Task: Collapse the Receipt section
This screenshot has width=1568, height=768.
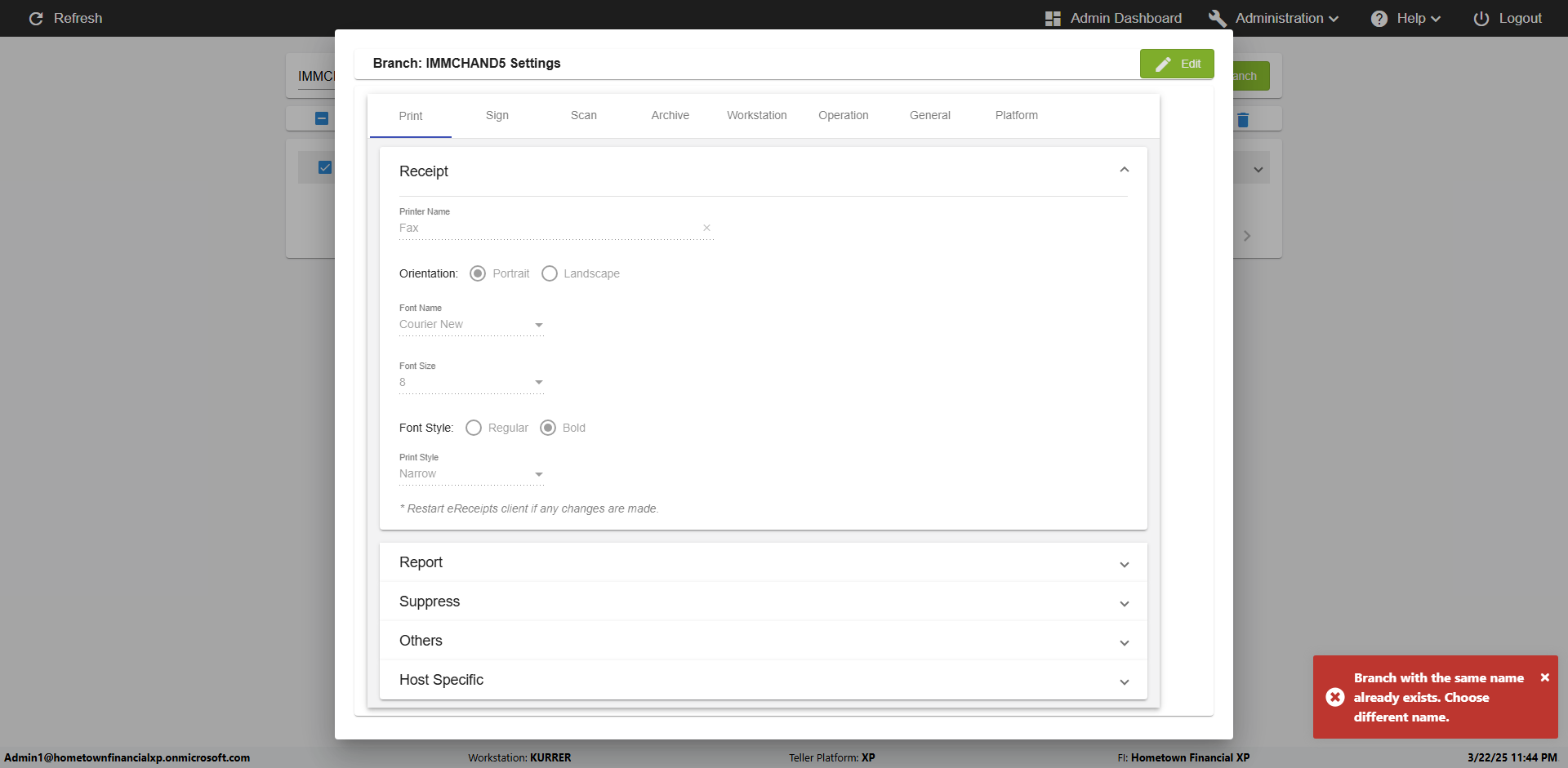Action: point(1125,170)
